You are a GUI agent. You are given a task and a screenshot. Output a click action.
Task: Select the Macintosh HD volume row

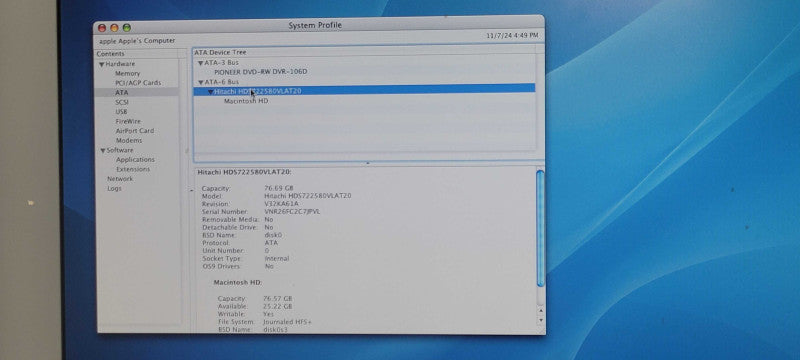(246, 101)
